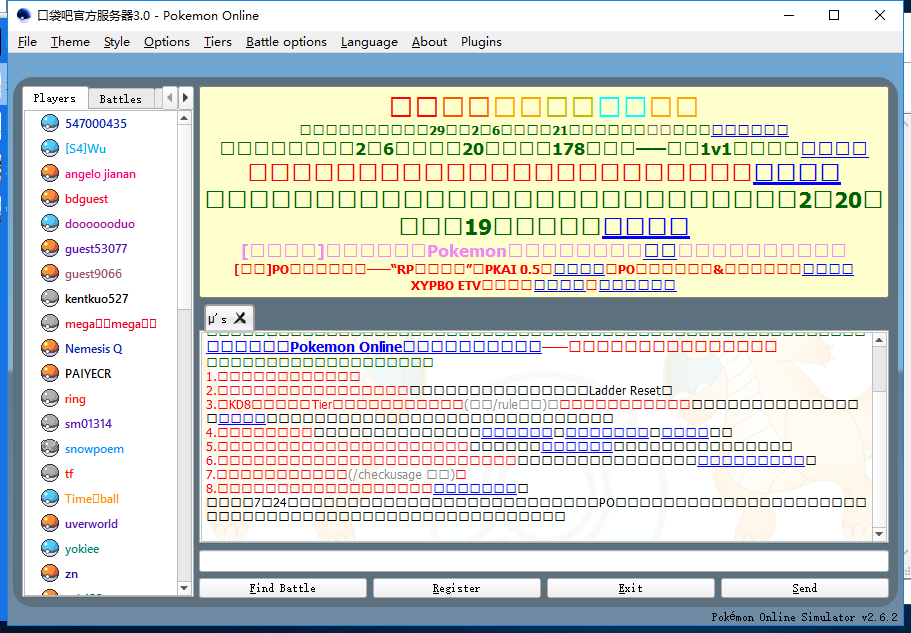
Task: Switch to the Players tab
Action: 55,98
